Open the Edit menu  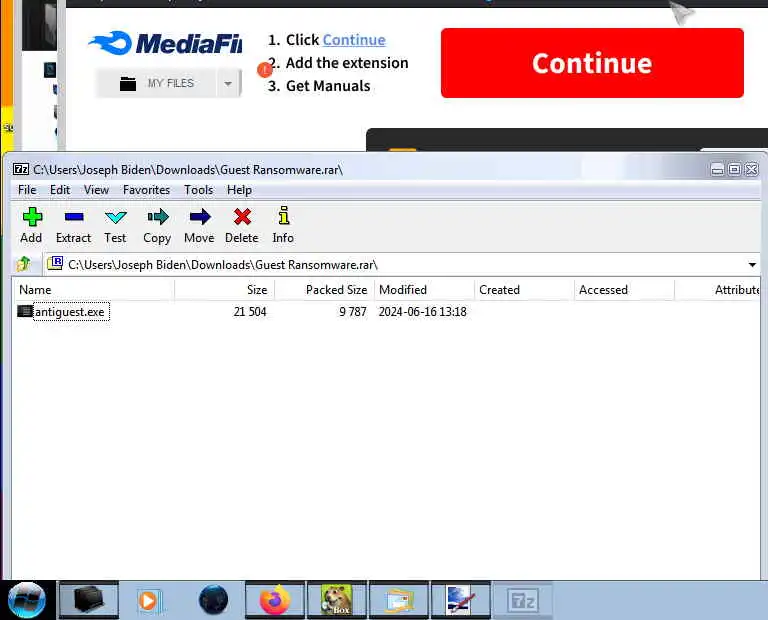point(60,190)
